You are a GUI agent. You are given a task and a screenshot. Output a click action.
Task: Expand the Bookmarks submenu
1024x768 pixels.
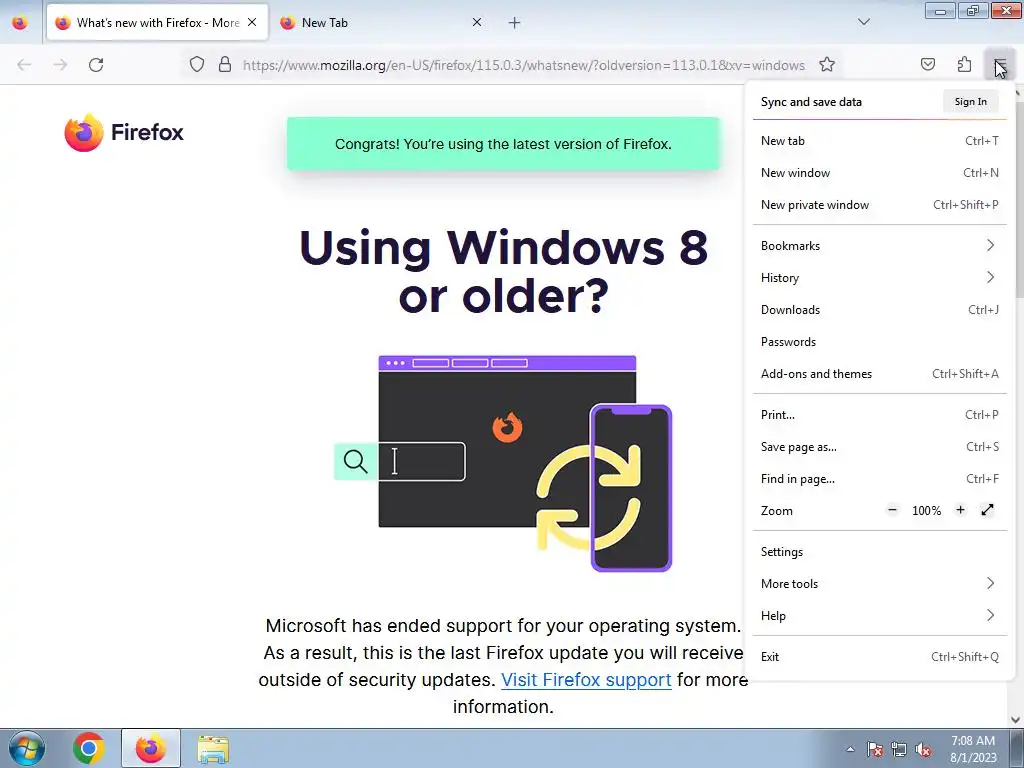[880, 246]
